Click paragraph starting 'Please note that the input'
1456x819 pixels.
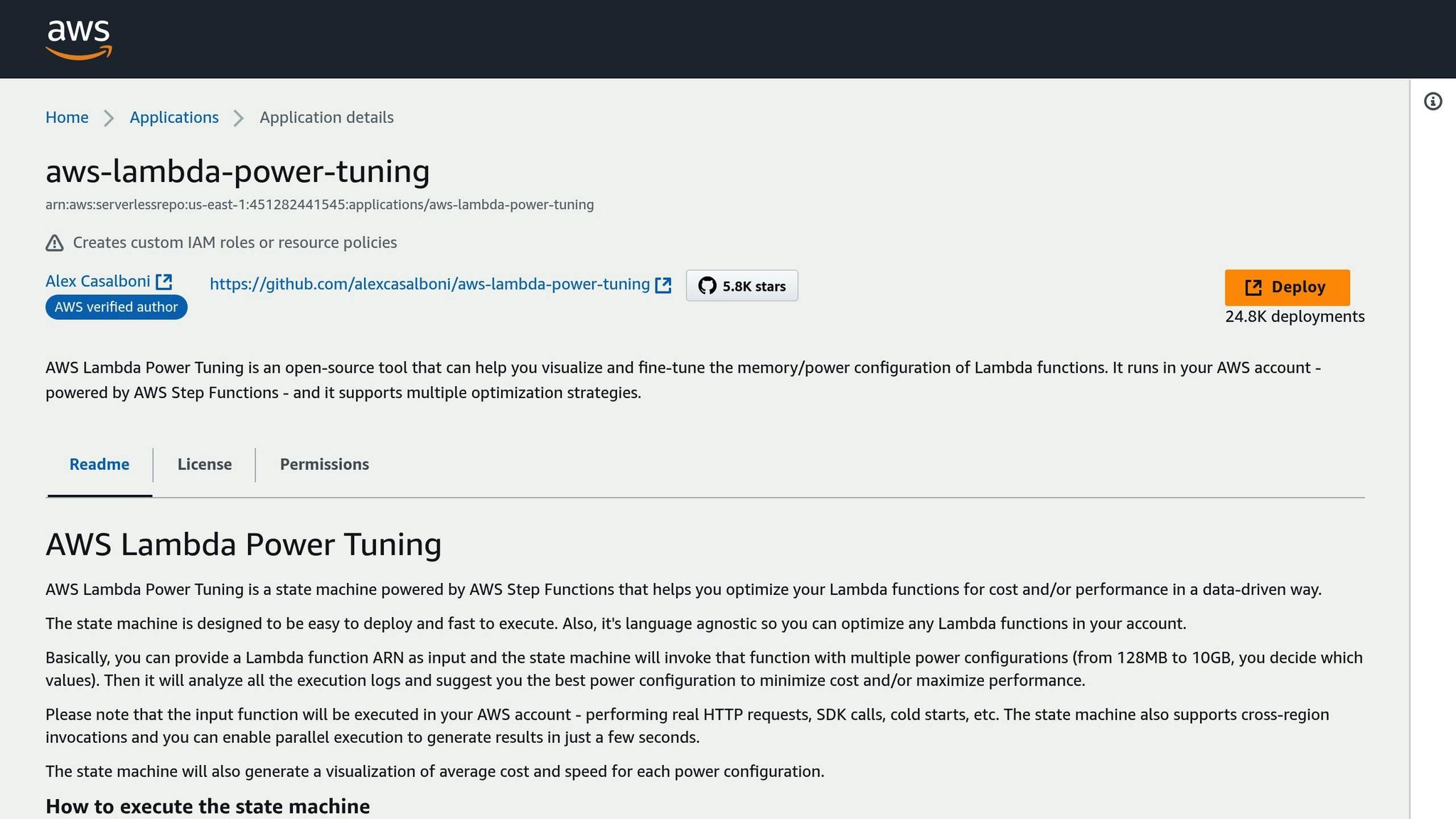(x=687, y=726)
